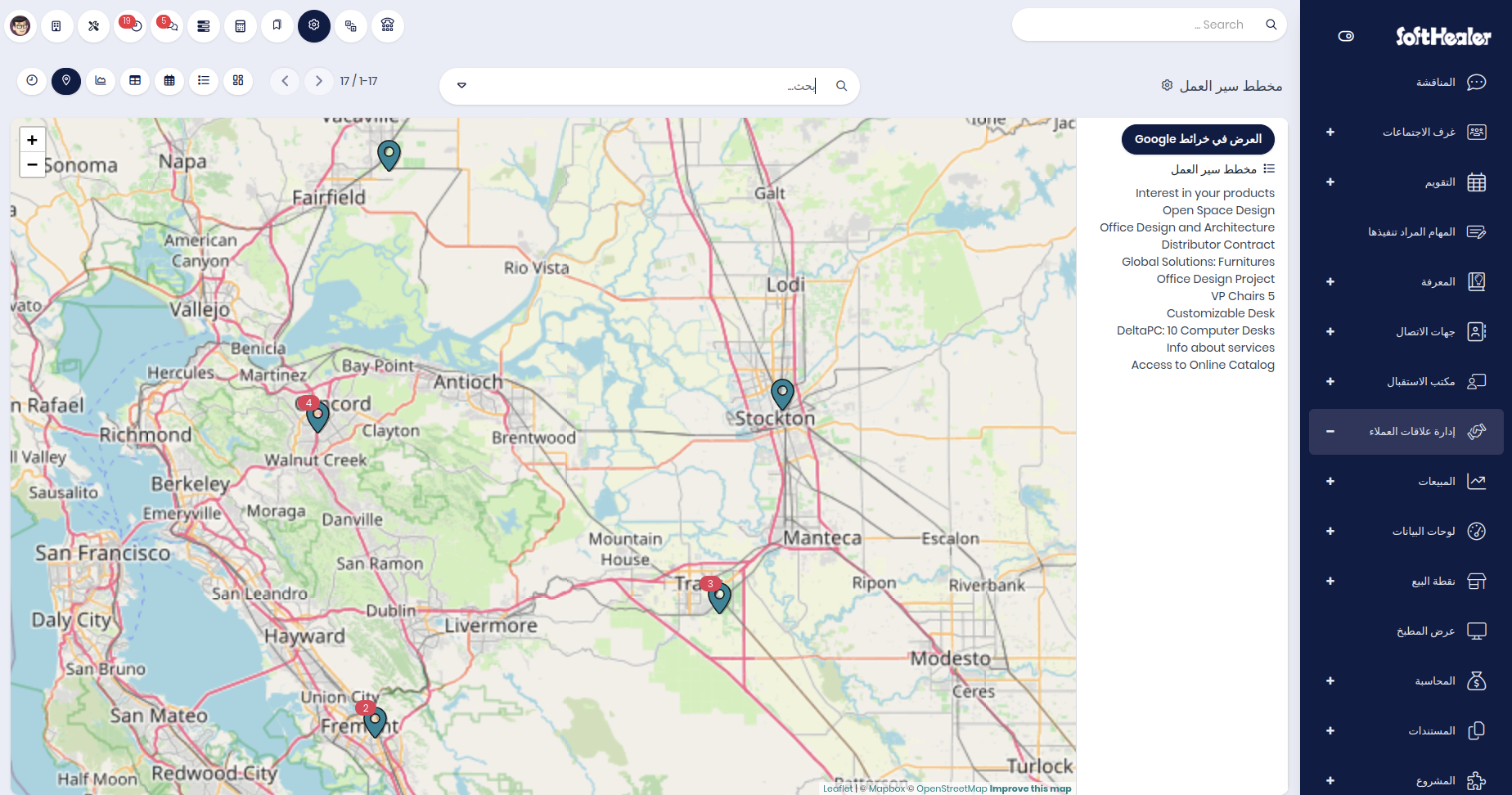Select VP Chairs 5 record
The height and width of the screenshot is (795, 1512).
(1243, 296)
